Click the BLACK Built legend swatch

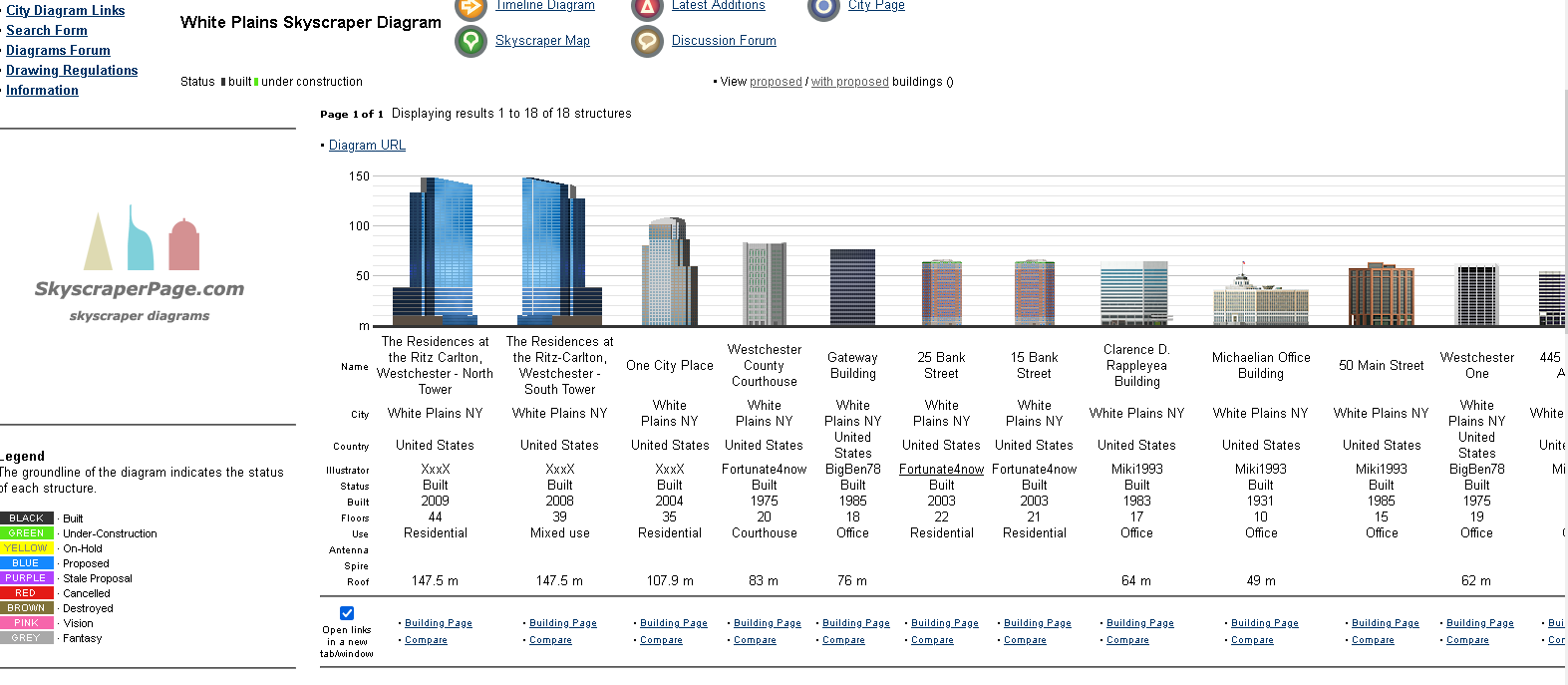(x=26, y=518)
